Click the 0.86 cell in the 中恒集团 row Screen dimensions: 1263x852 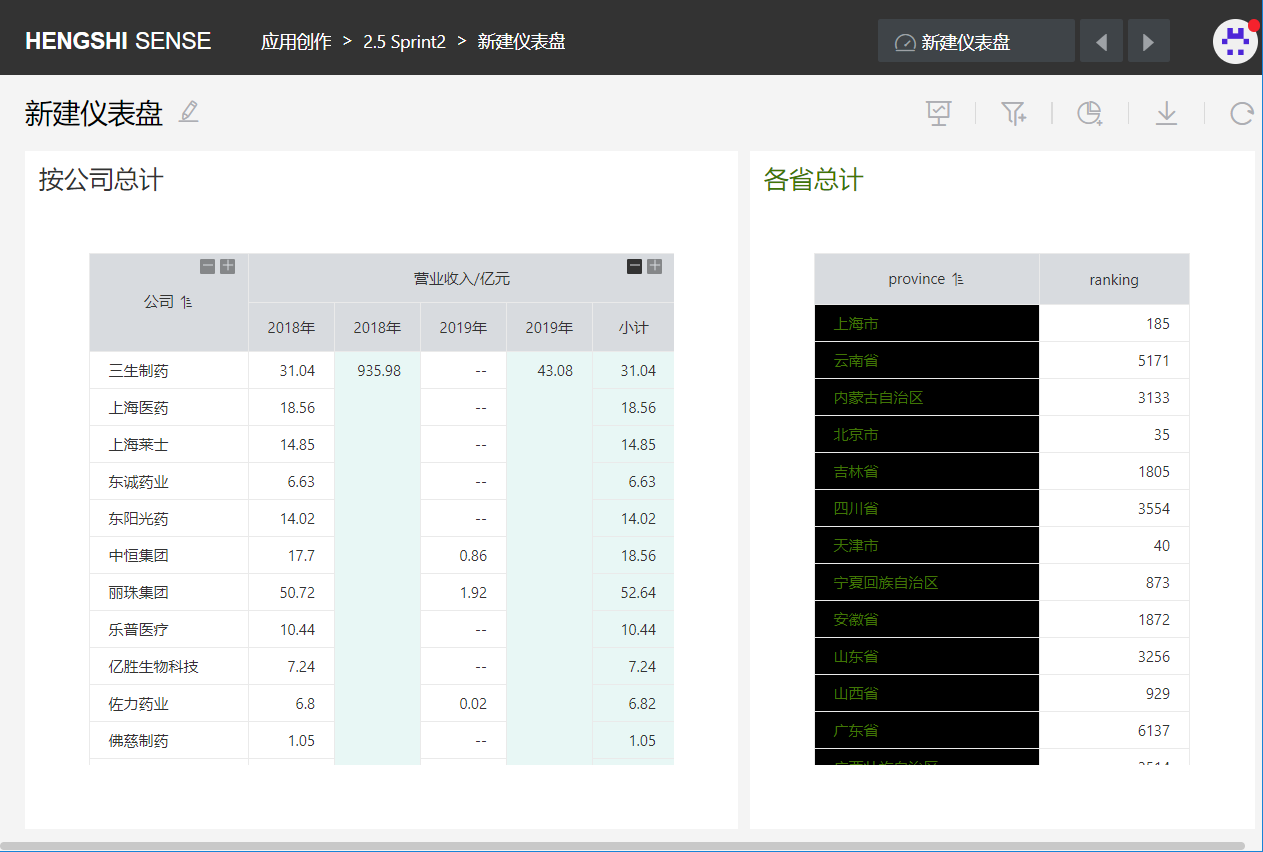[x=464, y=555]
